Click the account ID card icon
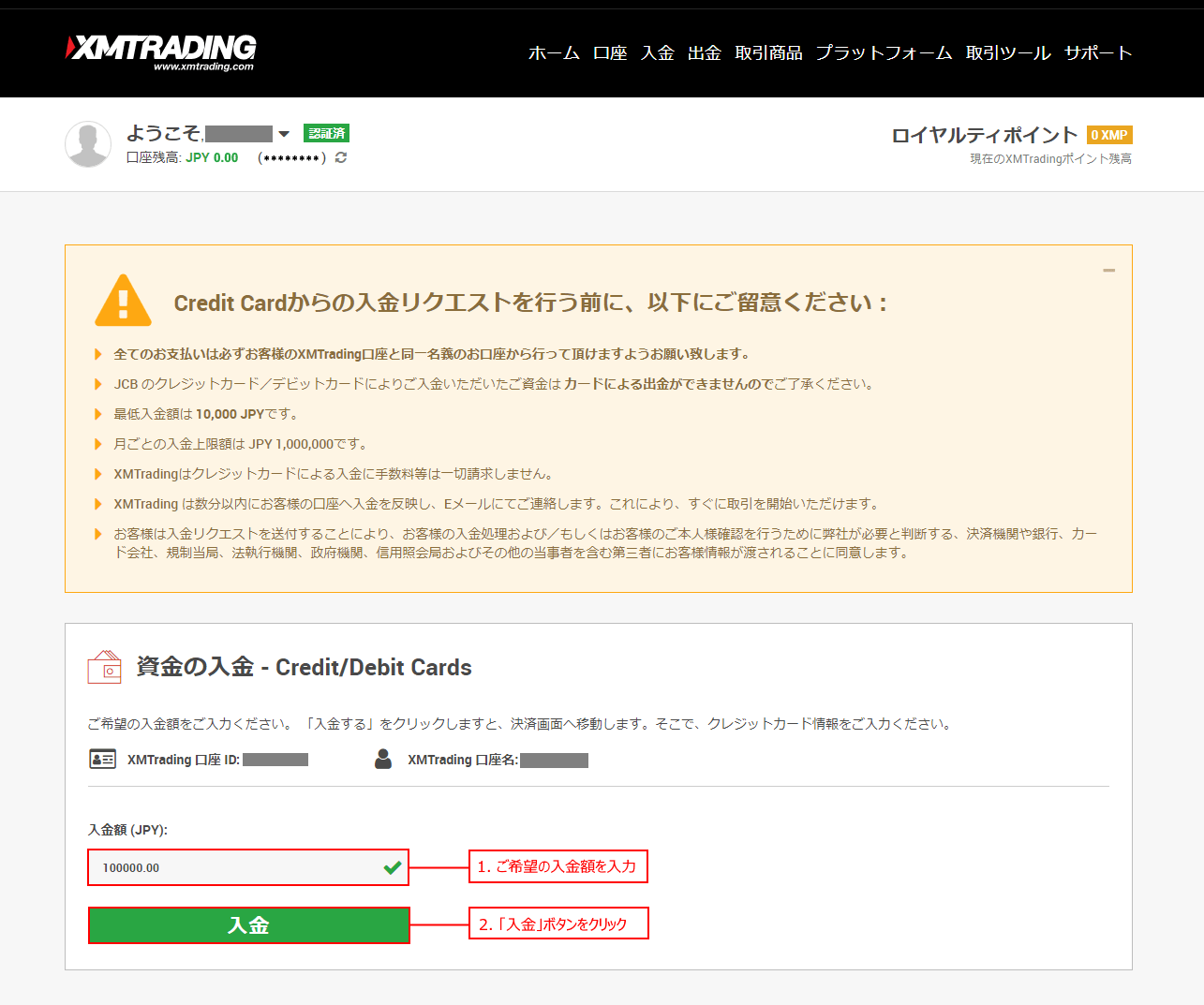The height and width of the screenshot is (1005, 1204). point(102,759)
